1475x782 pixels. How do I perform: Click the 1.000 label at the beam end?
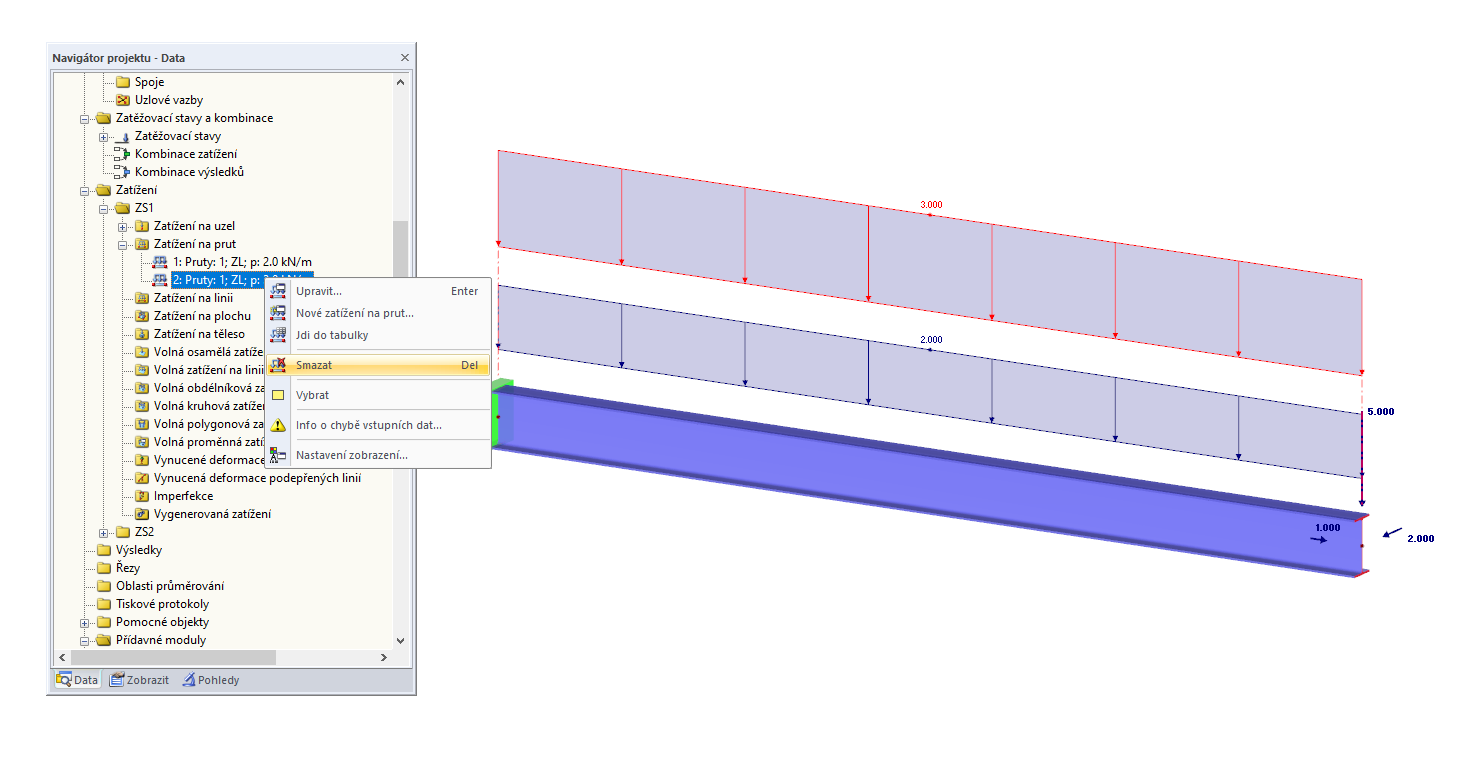(x=1327, y=527)
